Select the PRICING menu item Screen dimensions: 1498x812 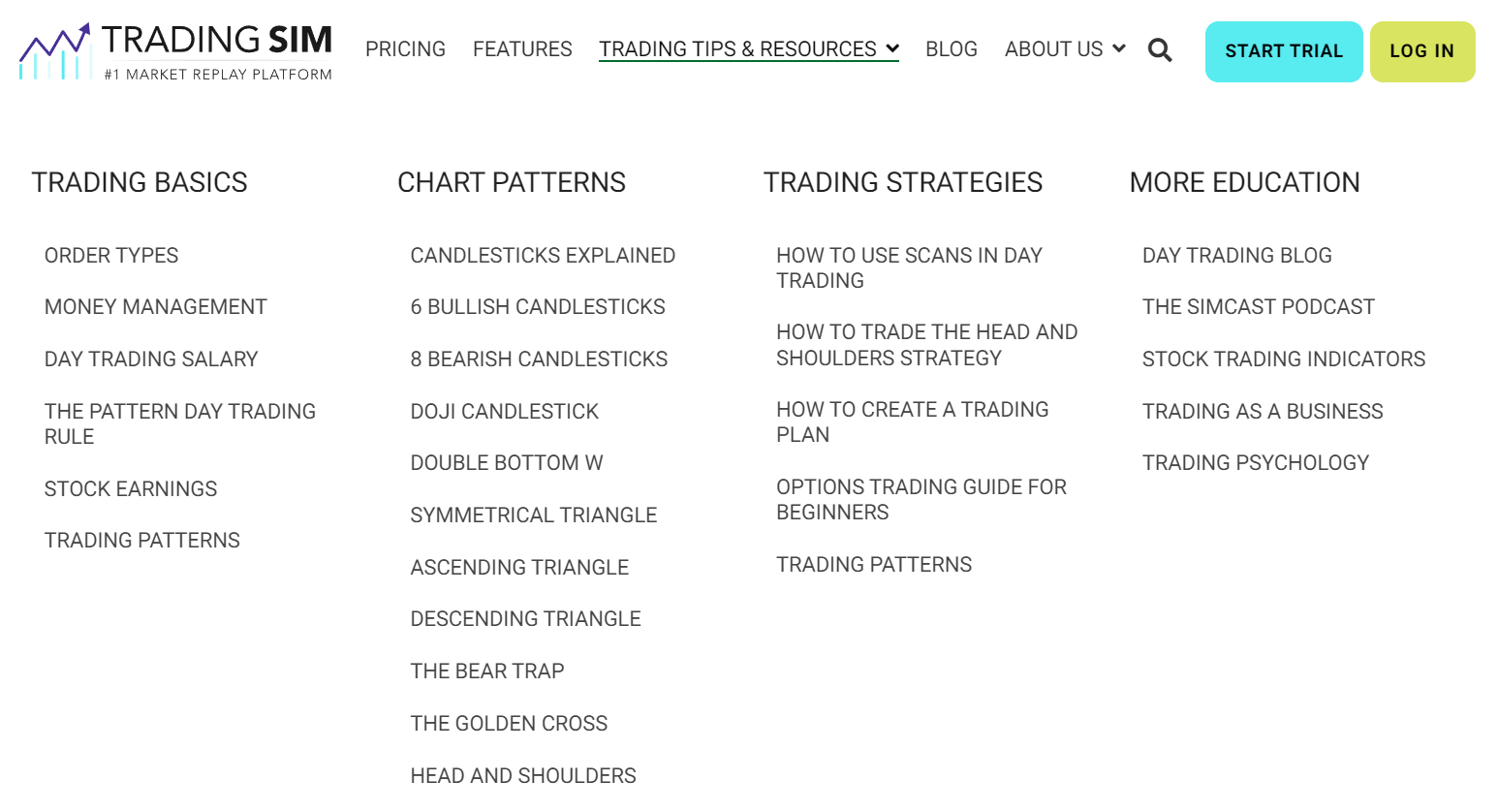(x=405, y=48)
